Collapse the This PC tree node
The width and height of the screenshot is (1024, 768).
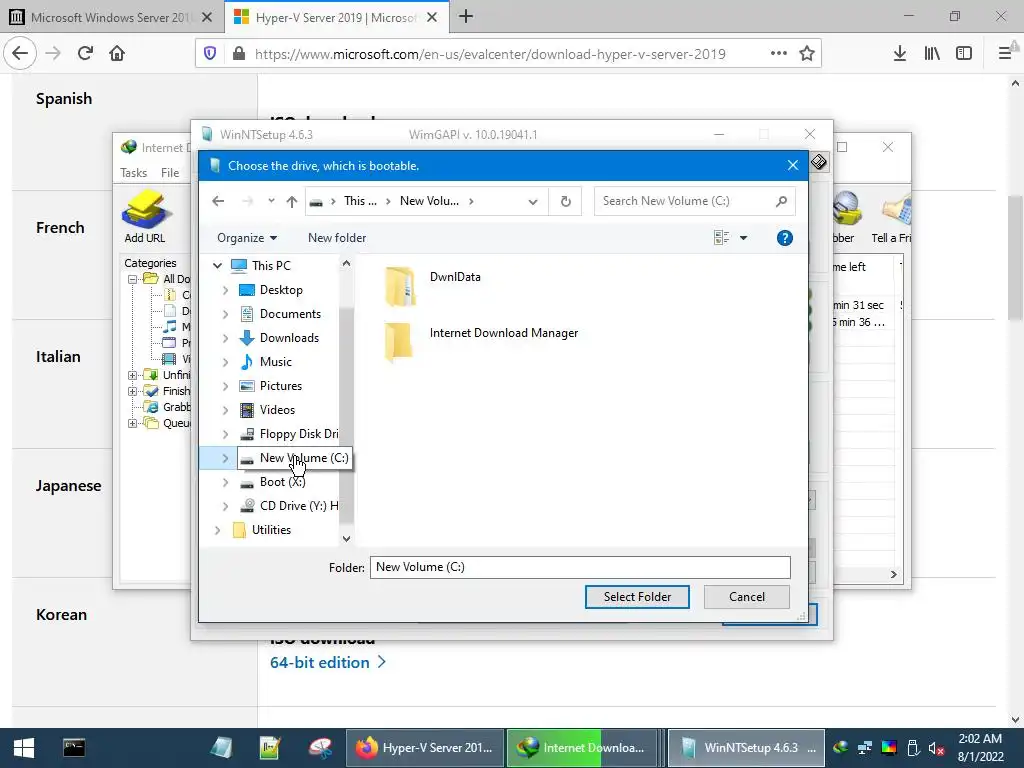(x=217, y=266)
